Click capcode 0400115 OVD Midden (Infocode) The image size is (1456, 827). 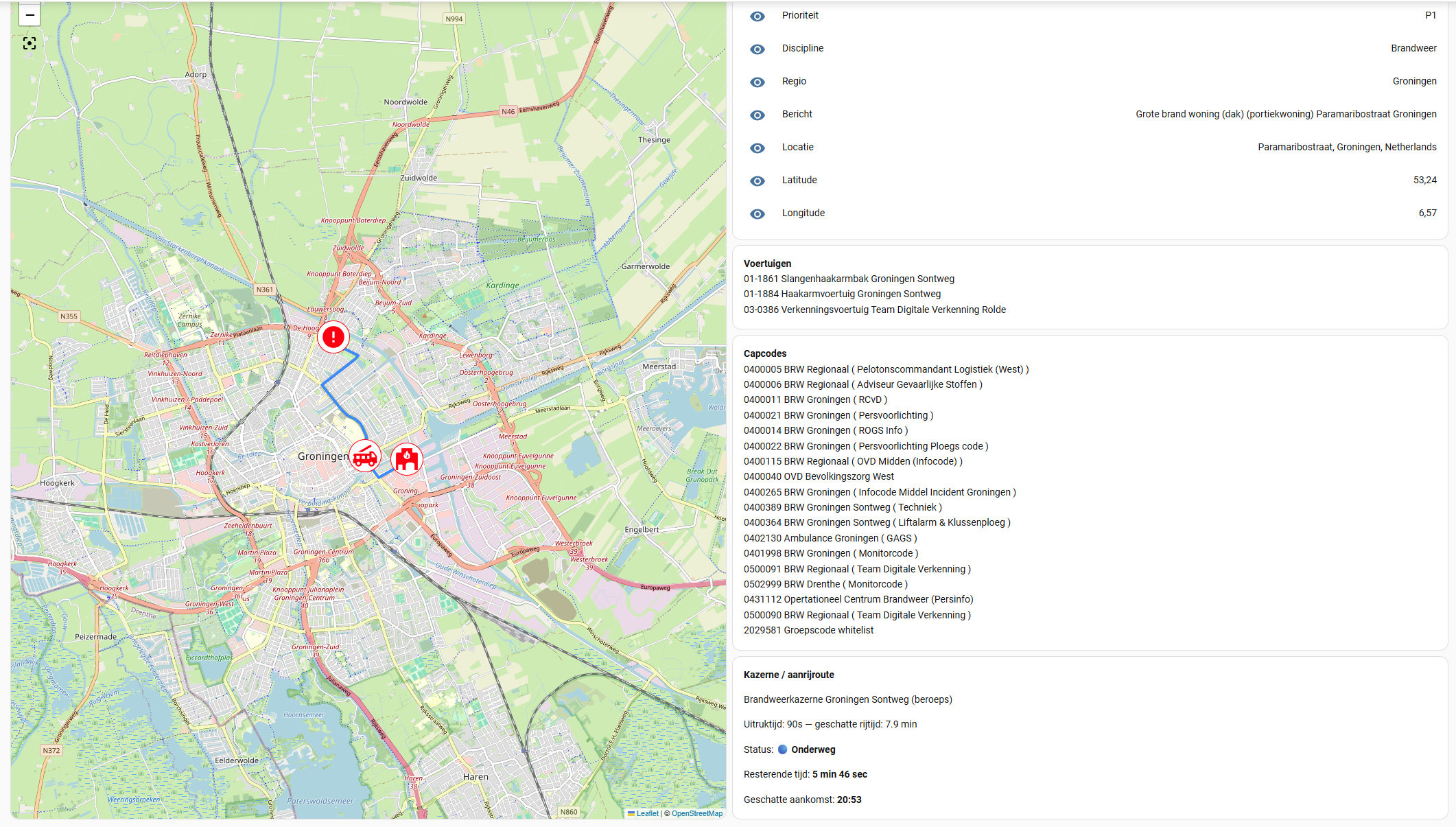(854, 461)
